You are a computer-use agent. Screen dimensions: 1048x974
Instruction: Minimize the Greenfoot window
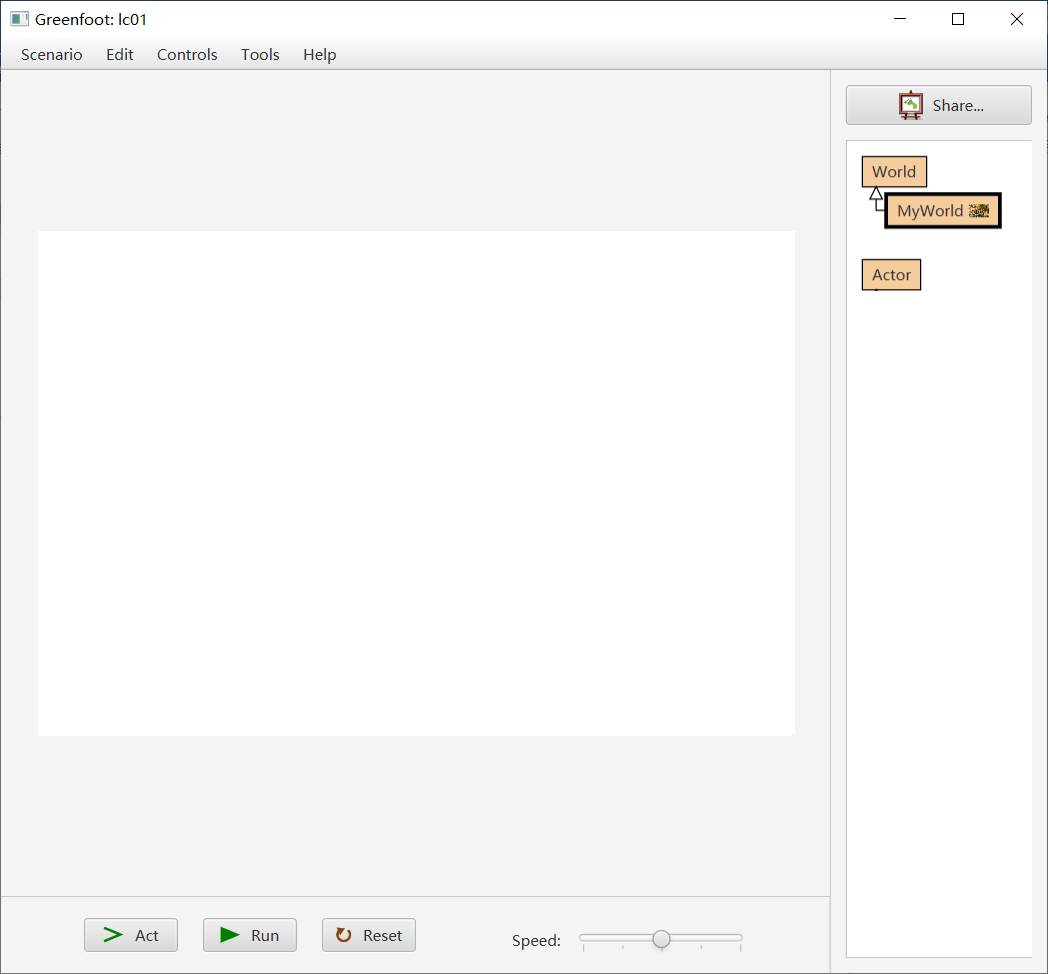point(899,19)
